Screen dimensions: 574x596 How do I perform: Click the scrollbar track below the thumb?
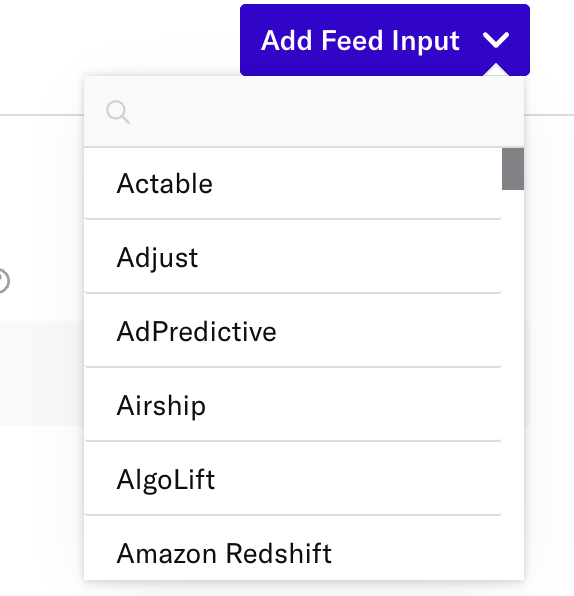513,384
